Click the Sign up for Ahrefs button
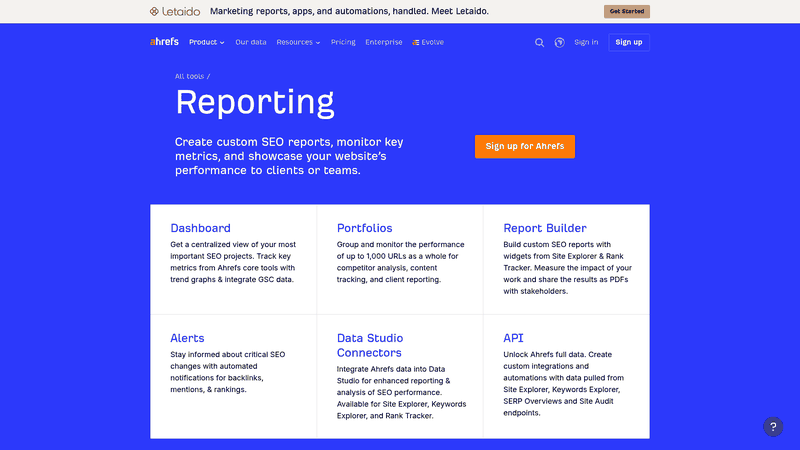This screenshot has height=450, width=800. point(524,146)
